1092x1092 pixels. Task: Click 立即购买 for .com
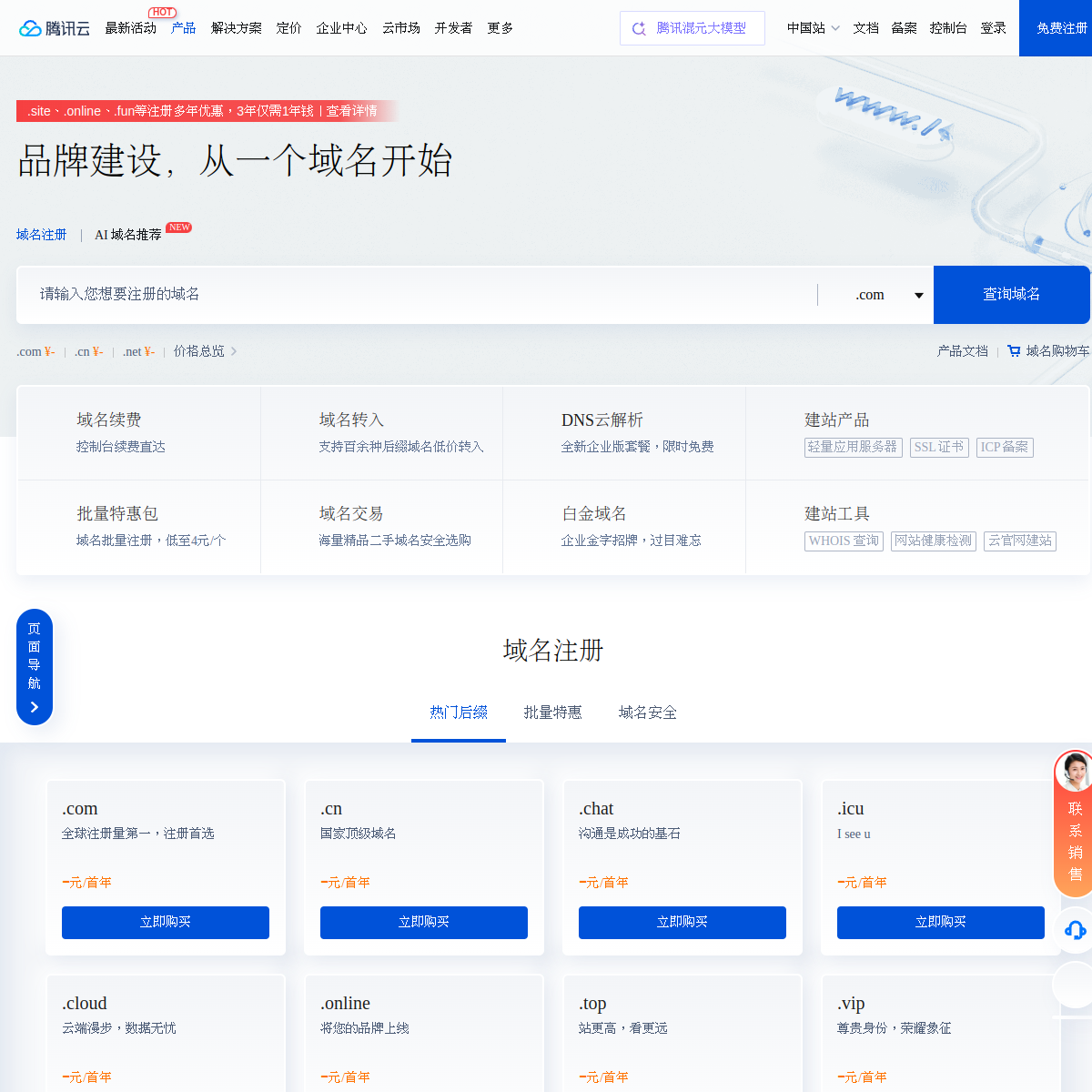click(x=166, y=922)
